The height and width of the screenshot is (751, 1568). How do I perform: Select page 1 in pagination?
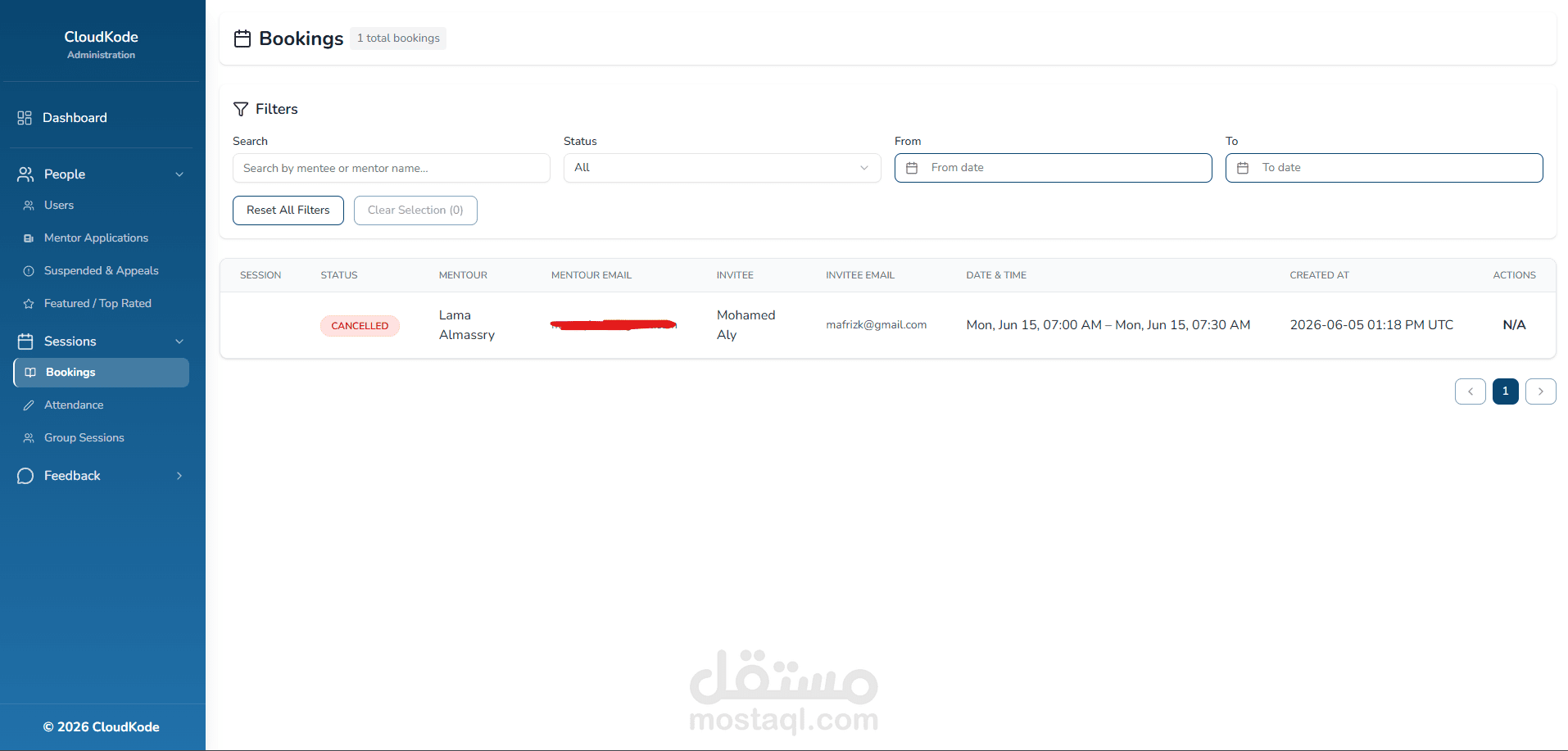[1506, 391]
